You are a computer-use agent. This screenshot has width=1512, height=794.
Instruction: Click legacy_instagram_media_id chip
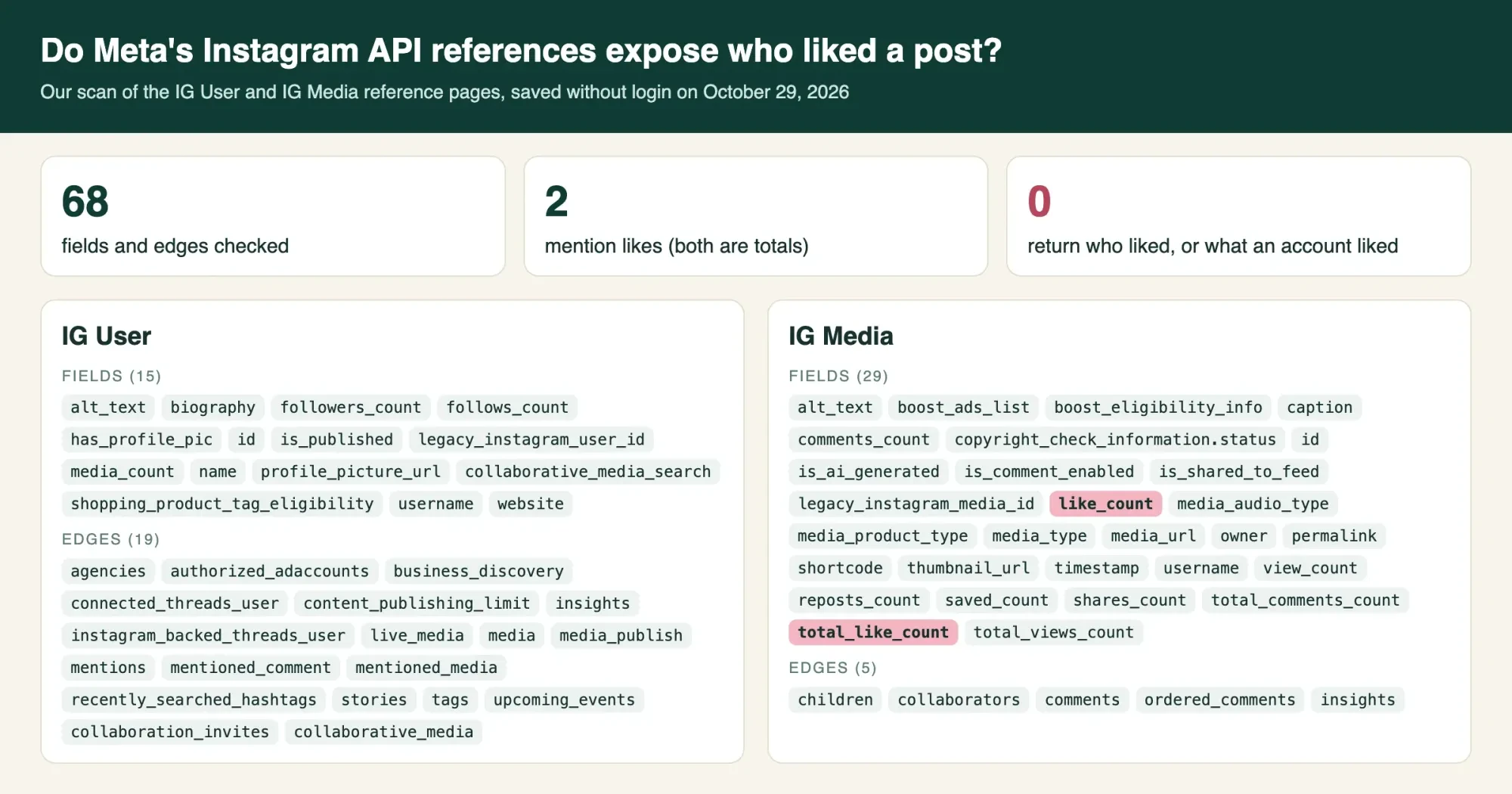[x=916, y=504]
